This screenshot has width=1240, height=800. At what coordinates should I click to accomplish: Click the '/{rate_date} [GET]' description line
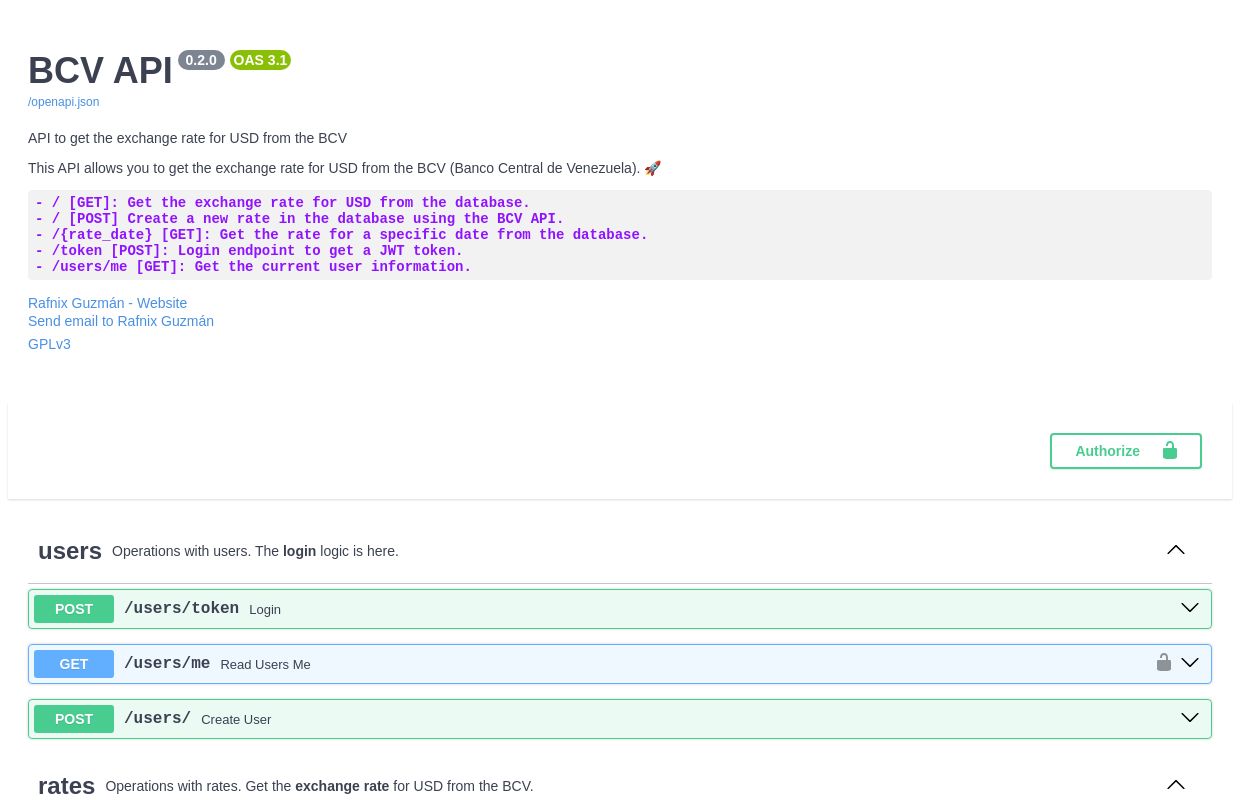click(341, 235)
